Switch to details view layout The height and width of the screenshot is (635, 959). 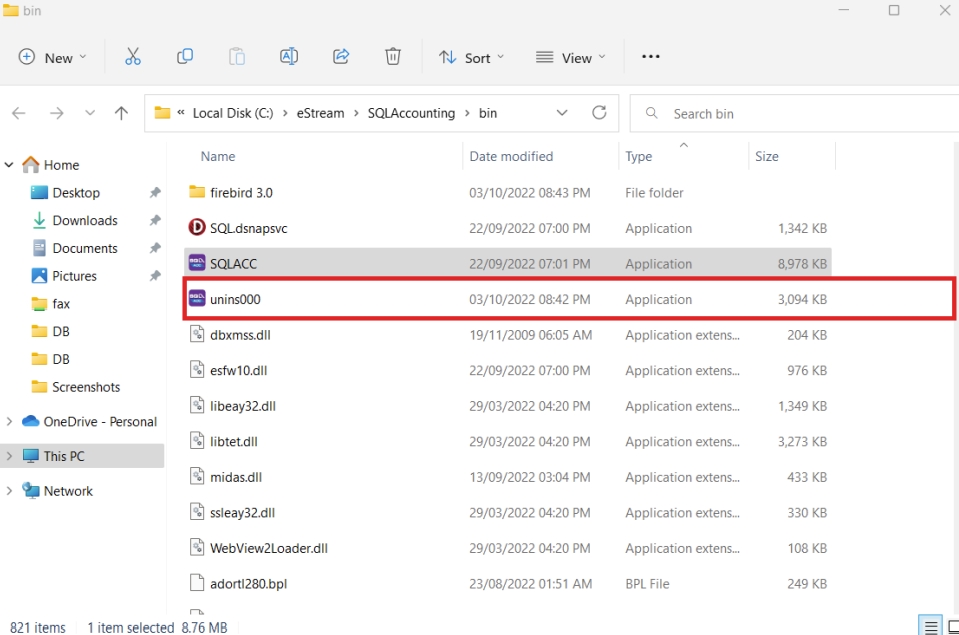point(931,627)
